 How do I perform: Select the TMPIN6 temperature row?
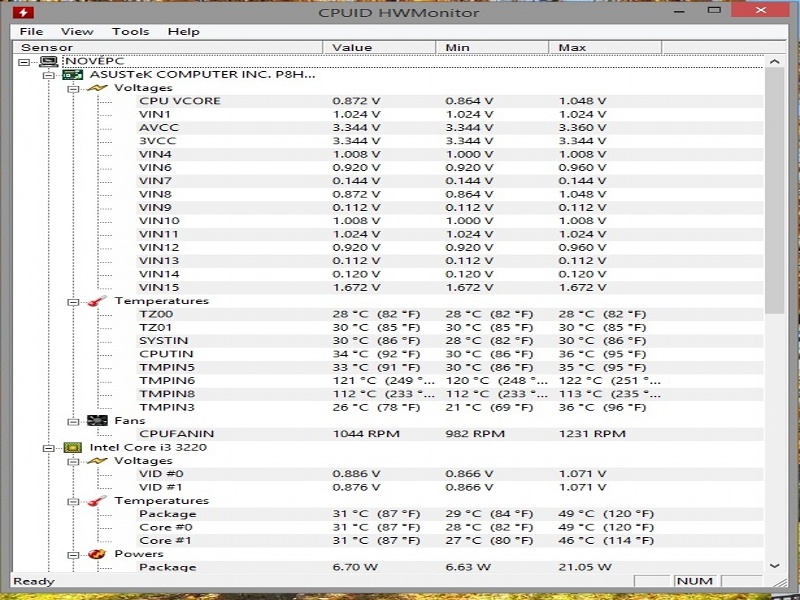(x=450, y=381)
